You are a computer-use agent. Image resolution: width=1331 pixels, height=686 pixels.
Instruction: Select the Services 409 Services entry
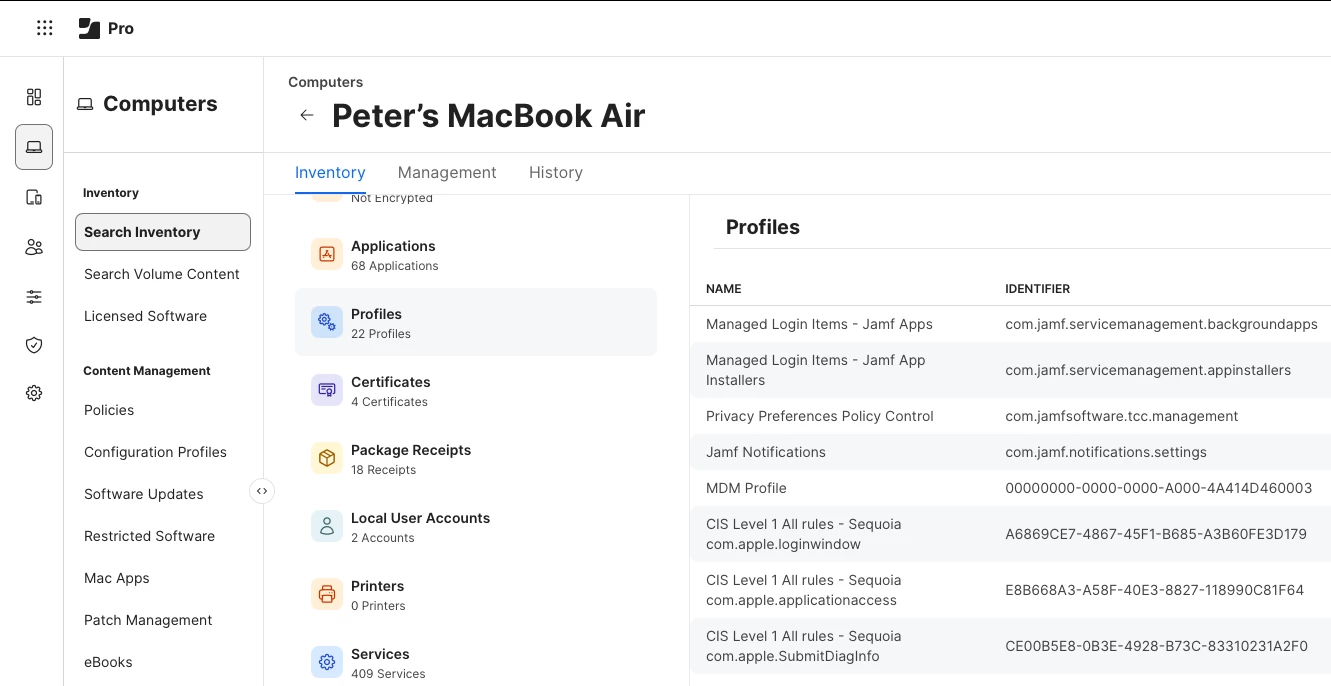[x=476, y=663]
